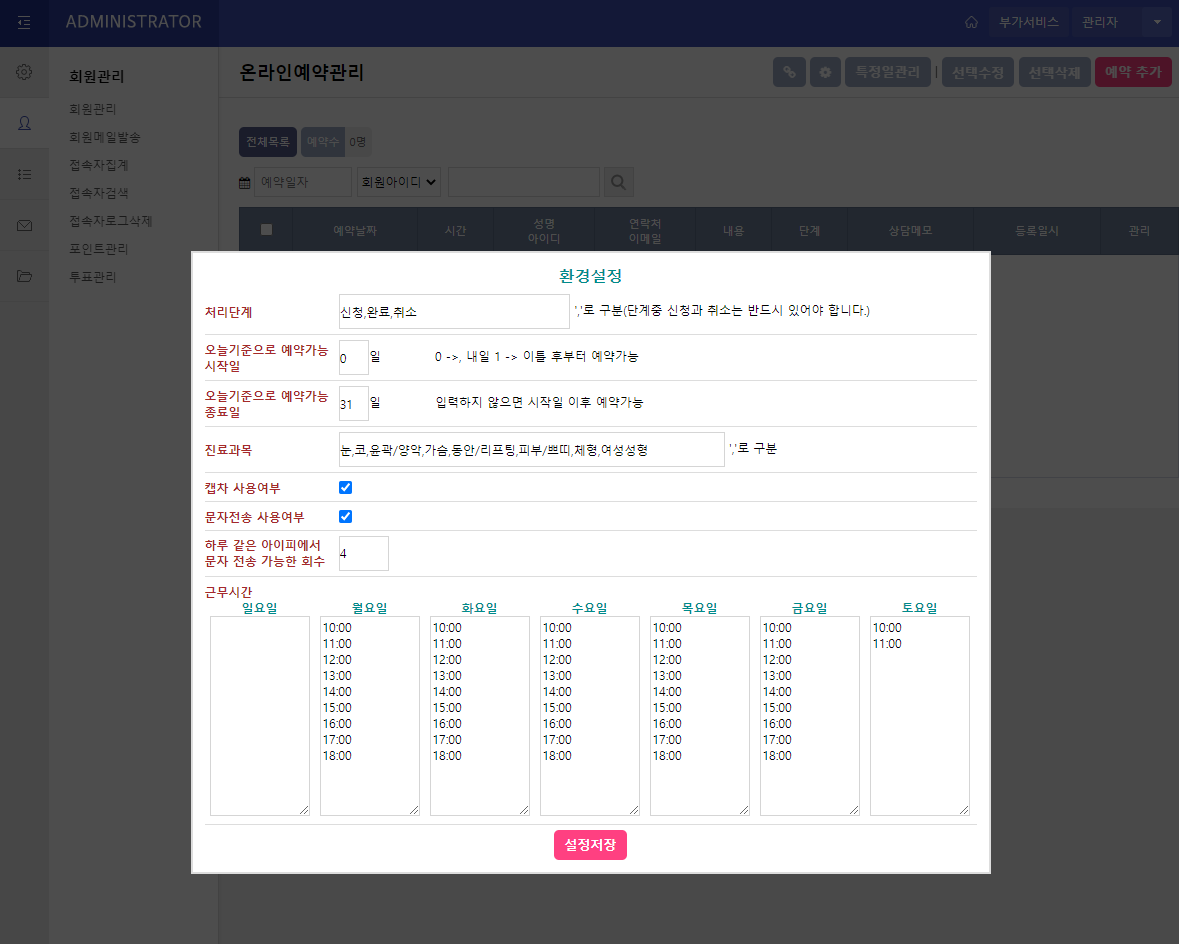Click the link icon in the toolbar

click(789, 71)
